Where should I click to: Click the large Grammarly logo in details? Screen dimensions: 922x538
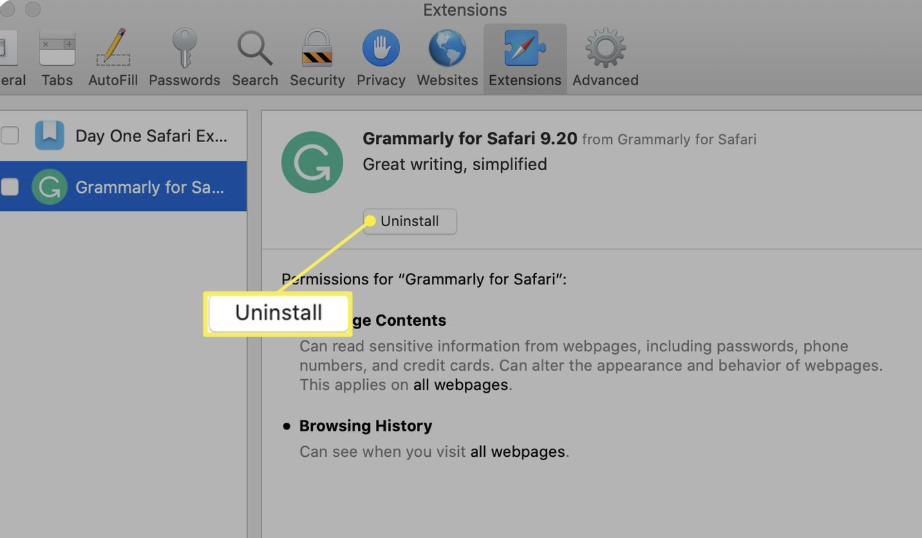[312, 162]
